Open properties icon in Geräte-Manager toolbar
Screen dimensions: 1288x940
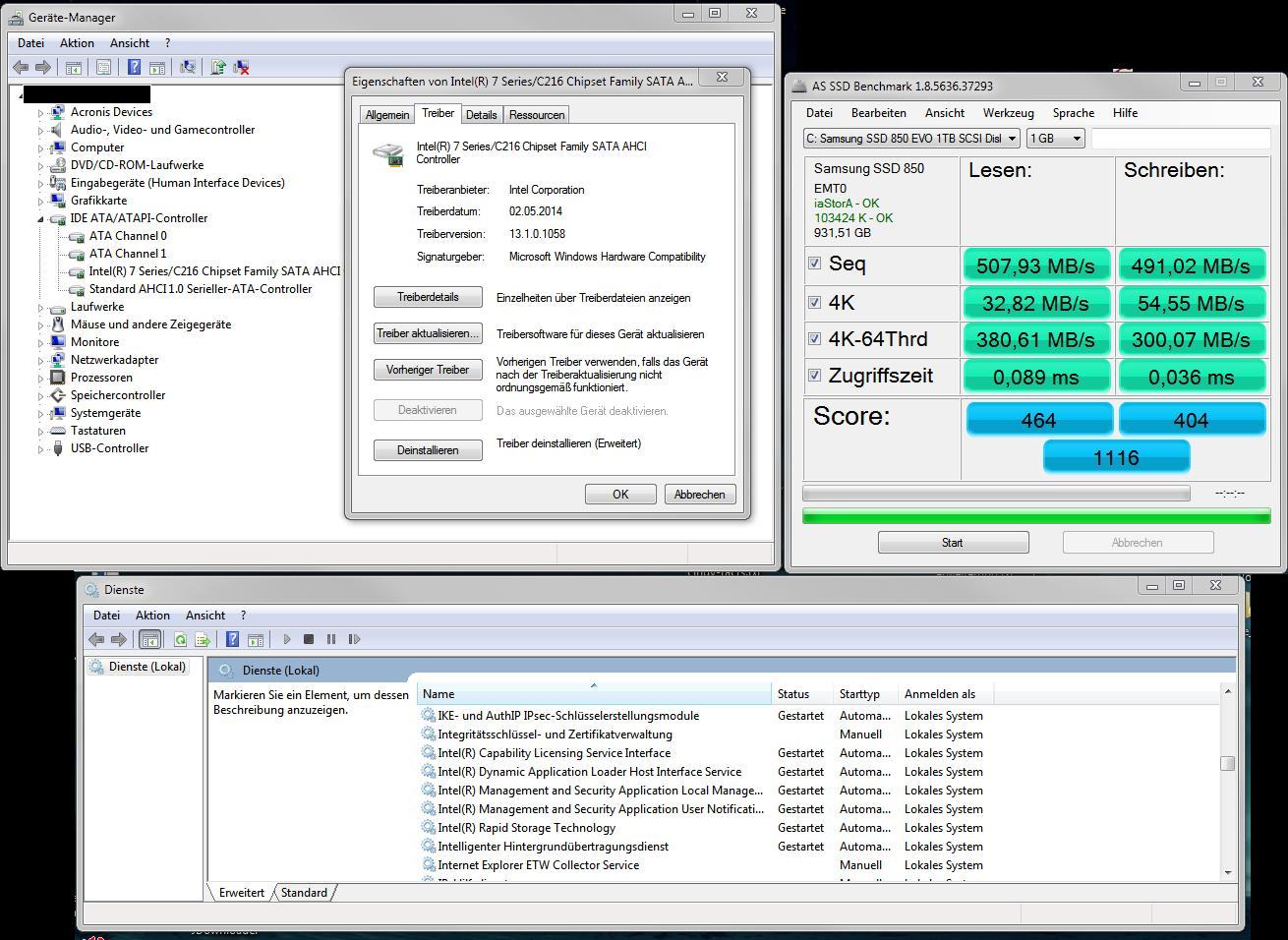tap(103, 68)
